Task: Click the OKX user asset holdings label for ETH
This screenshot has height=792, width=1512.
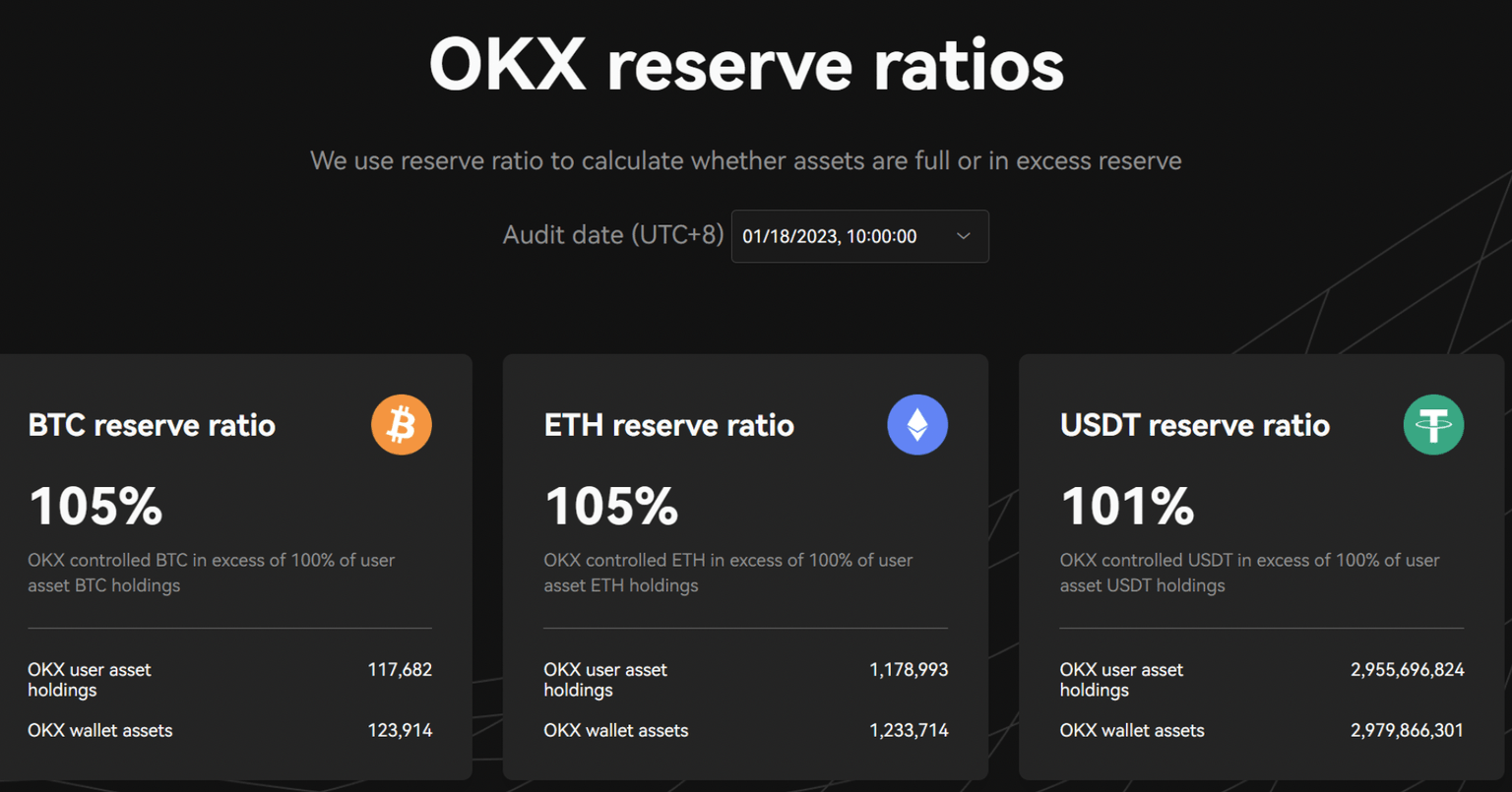Action: point(605,679)
